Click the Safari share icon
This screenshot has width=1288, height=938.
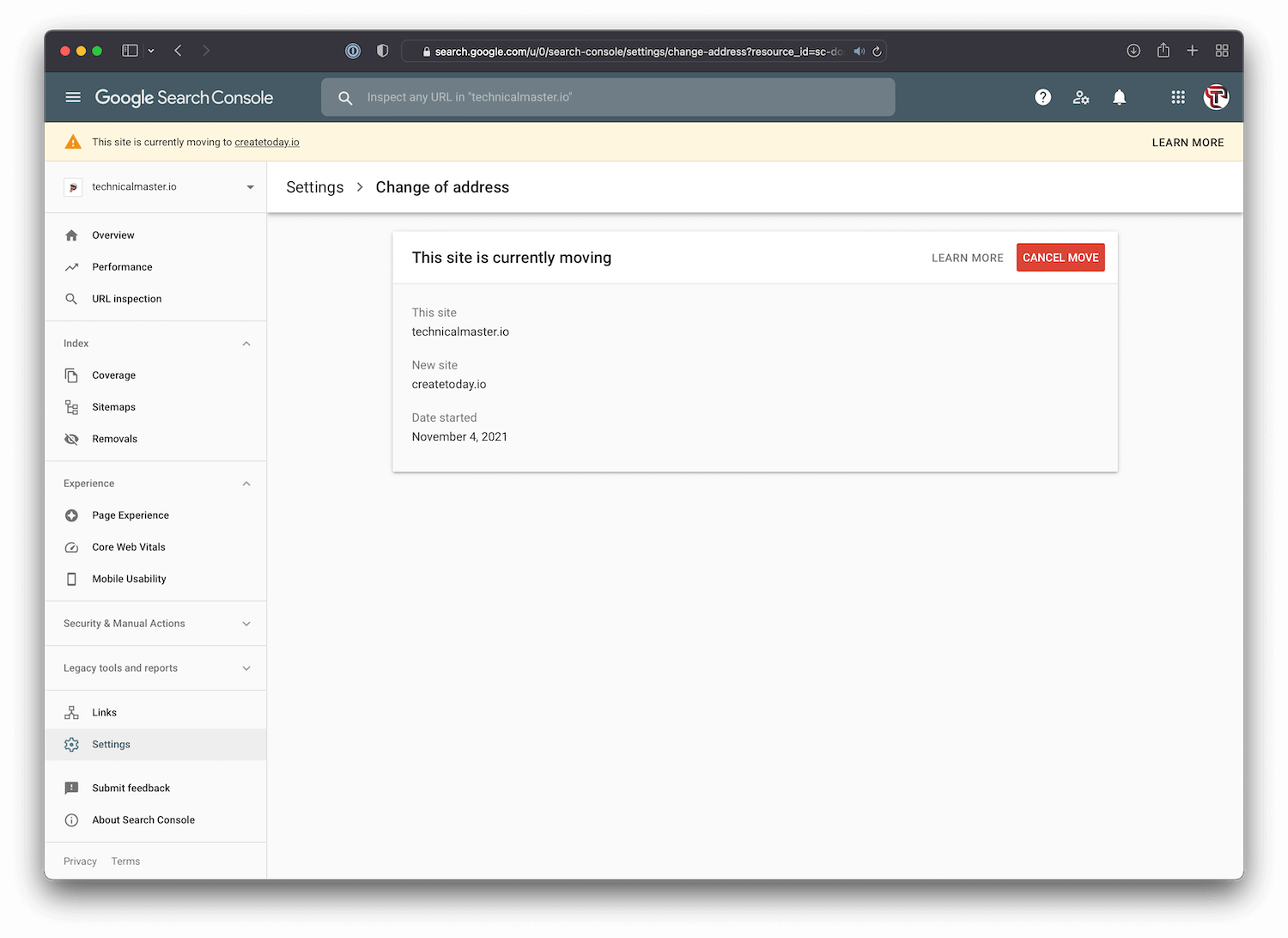coord(1163,51)
